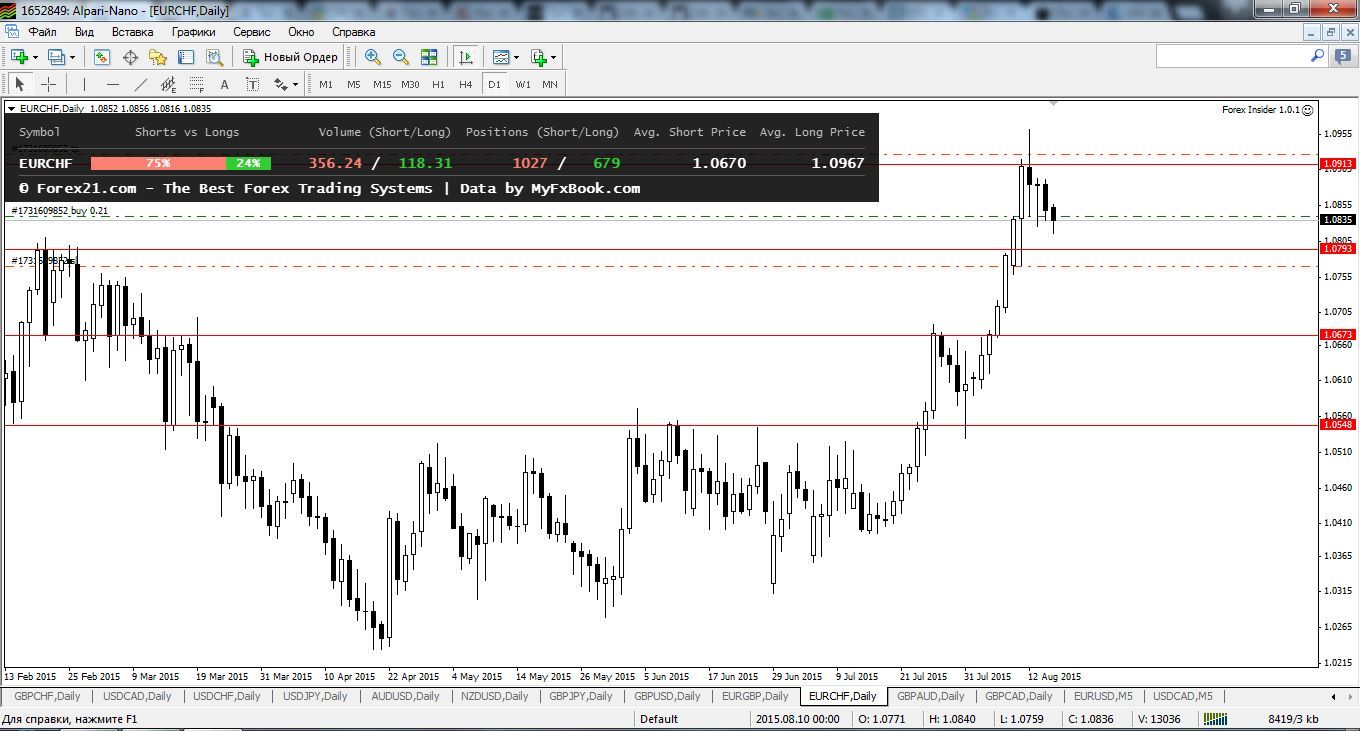Tile chart windows icon
Image resolution: width=1360 pixels, height=731 pixels.
[429, 57]
